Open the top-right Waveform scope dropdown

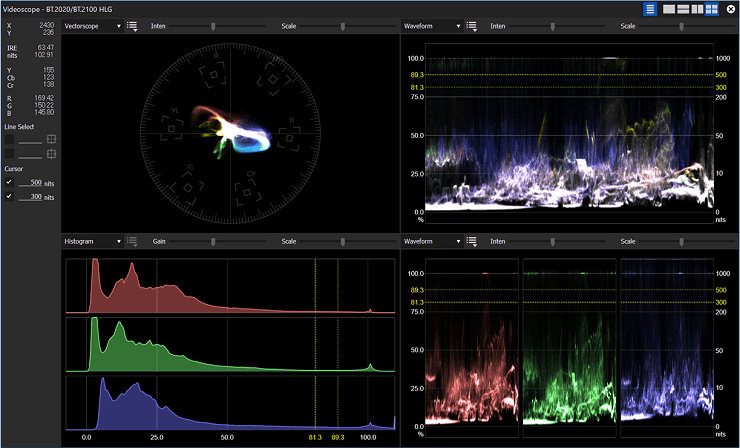tap(432, 26)
